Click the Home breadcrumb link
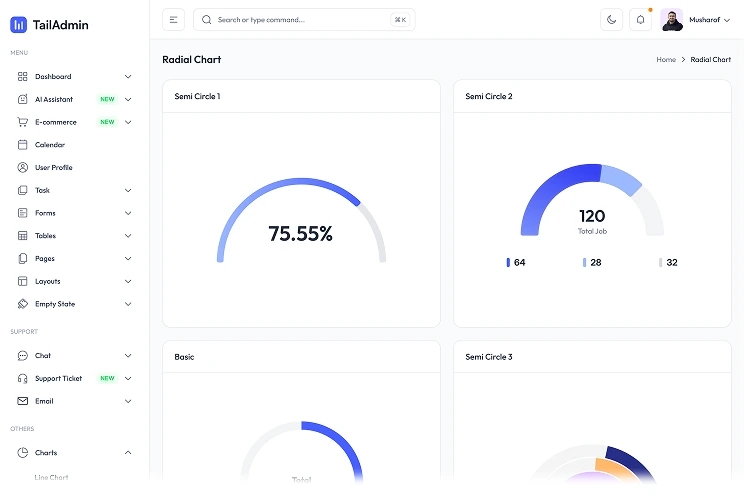Screen dimensions: 744x496 tap(666, 59)
